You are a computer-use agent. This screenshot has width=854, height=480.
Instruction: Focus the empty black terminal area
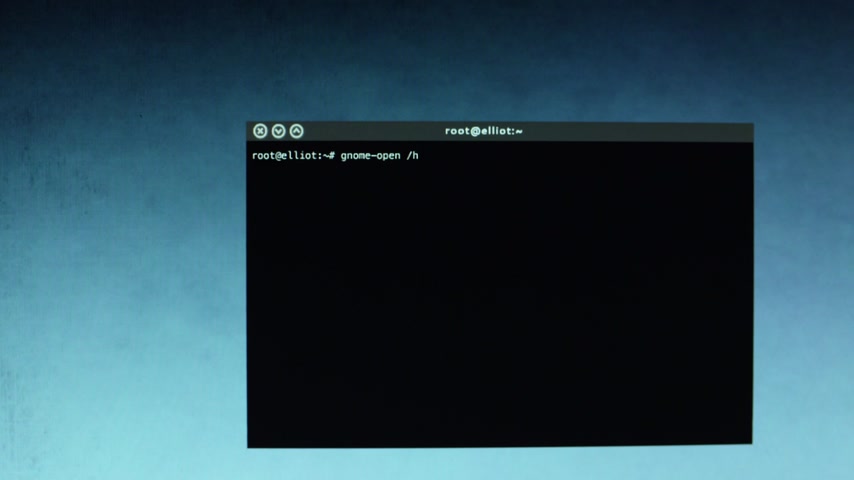coord(500,300)
